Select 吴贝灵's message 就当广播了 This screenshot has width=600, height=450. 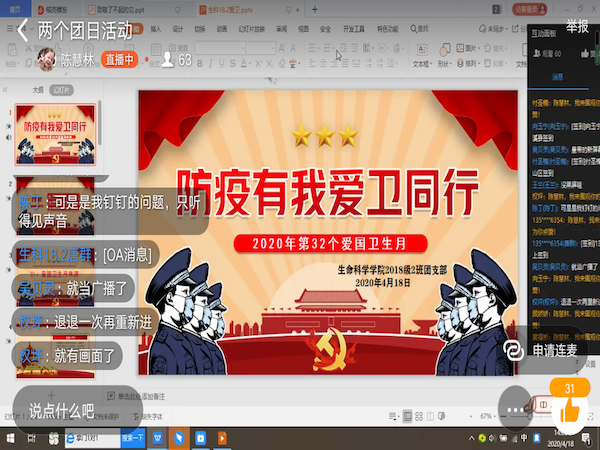pyautogui.click(x=73, y=288)
